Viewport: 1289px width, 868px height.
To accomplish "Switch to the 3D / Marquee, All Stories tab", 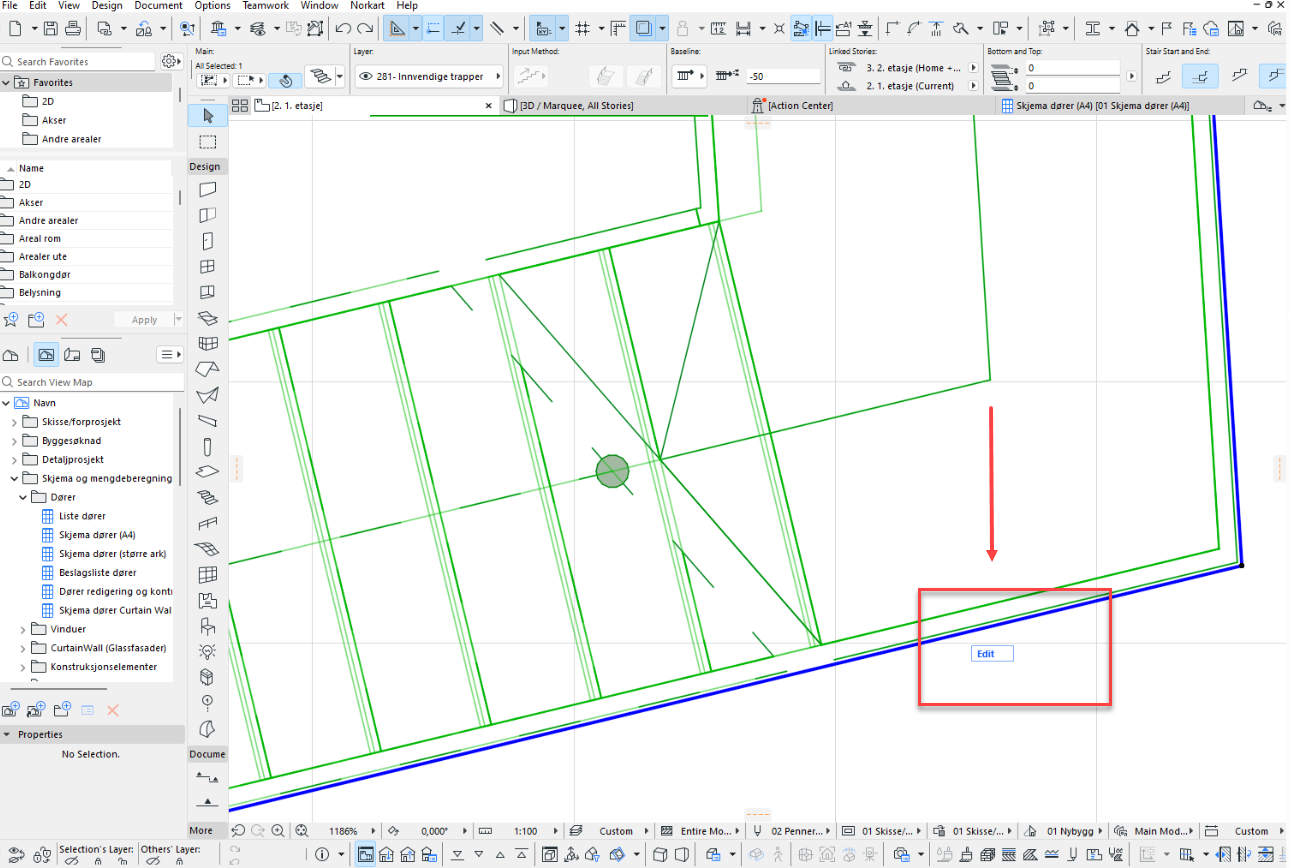I will [577, 105].
